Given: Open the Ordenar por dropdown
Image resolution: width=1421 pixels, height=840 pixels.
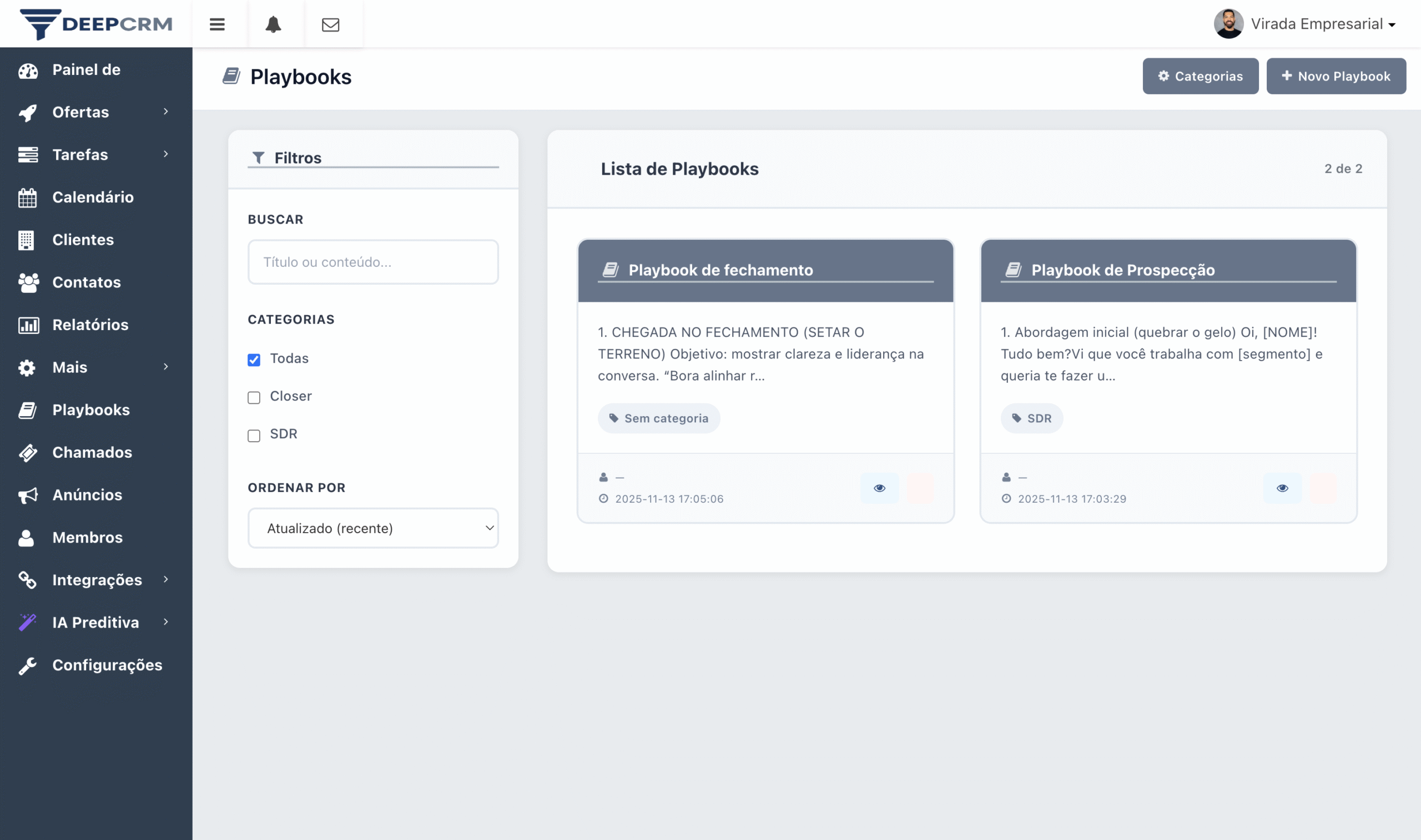Looking at the screenshot, I should 373,528.
